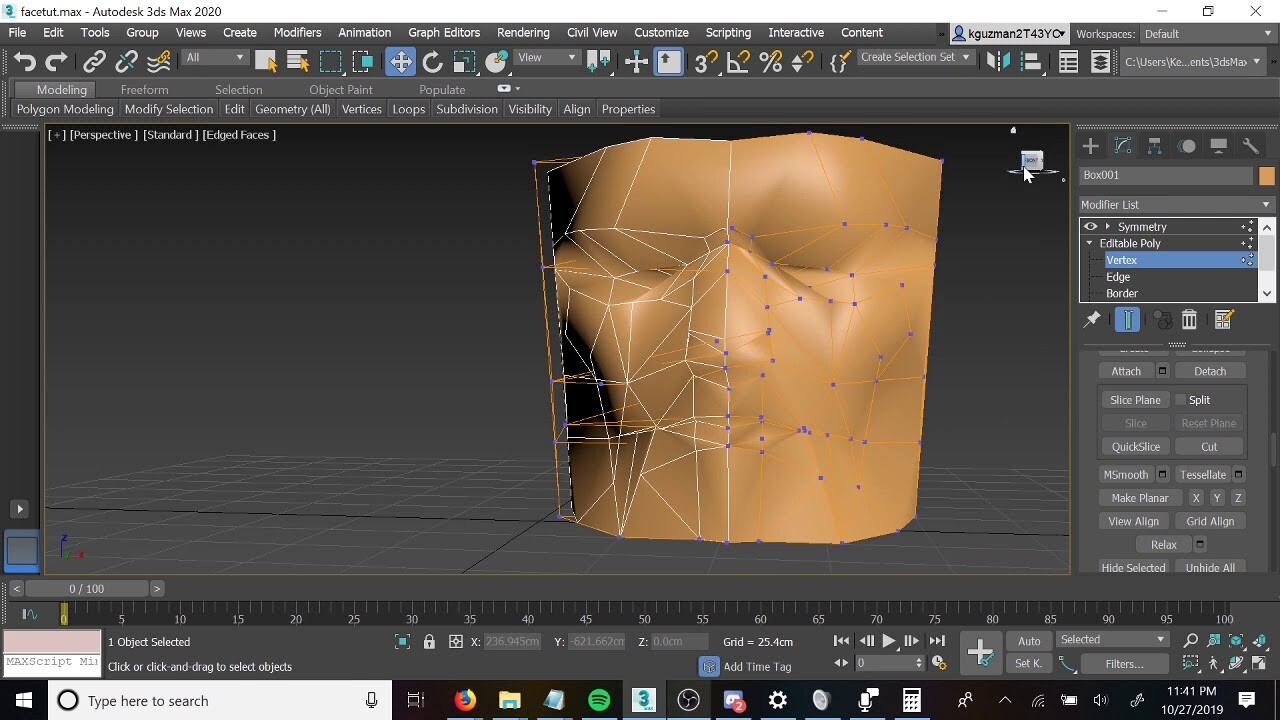Click the Detach button
The image size is (1280, 720).
pos(1210,371)
